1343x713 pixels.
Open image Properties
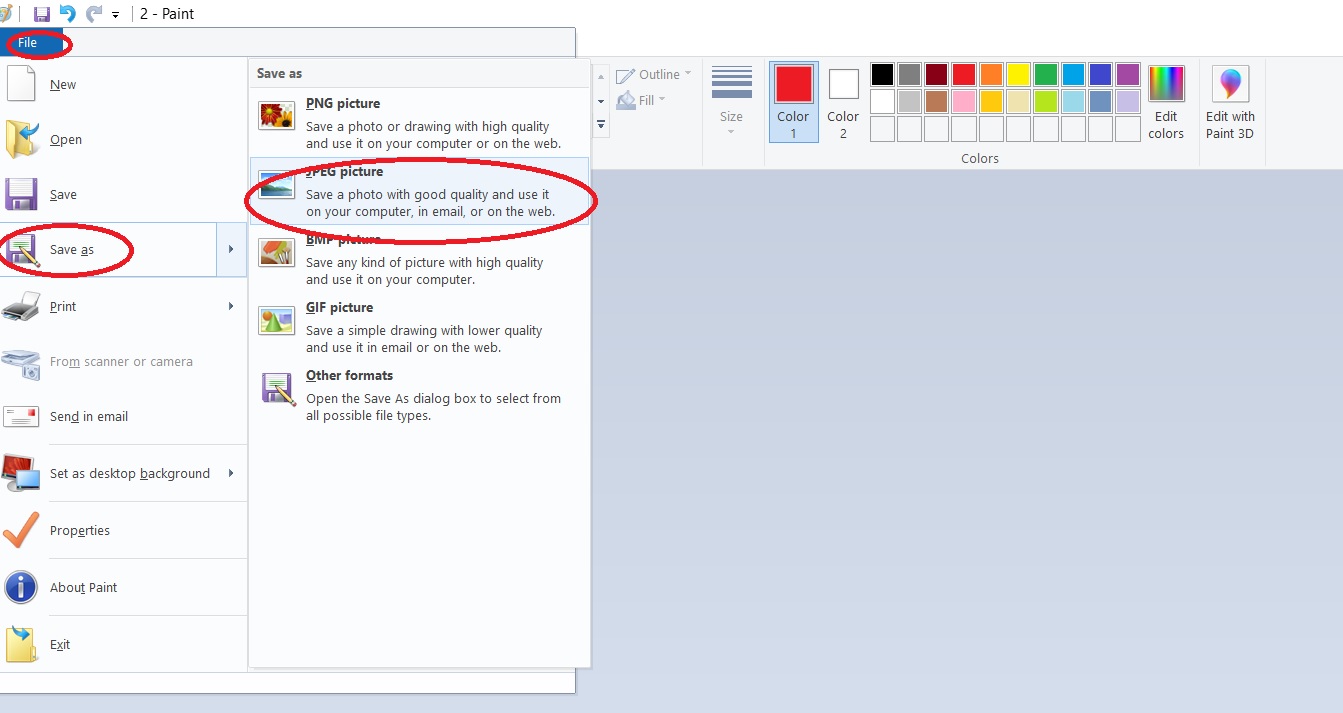point(123,531)
